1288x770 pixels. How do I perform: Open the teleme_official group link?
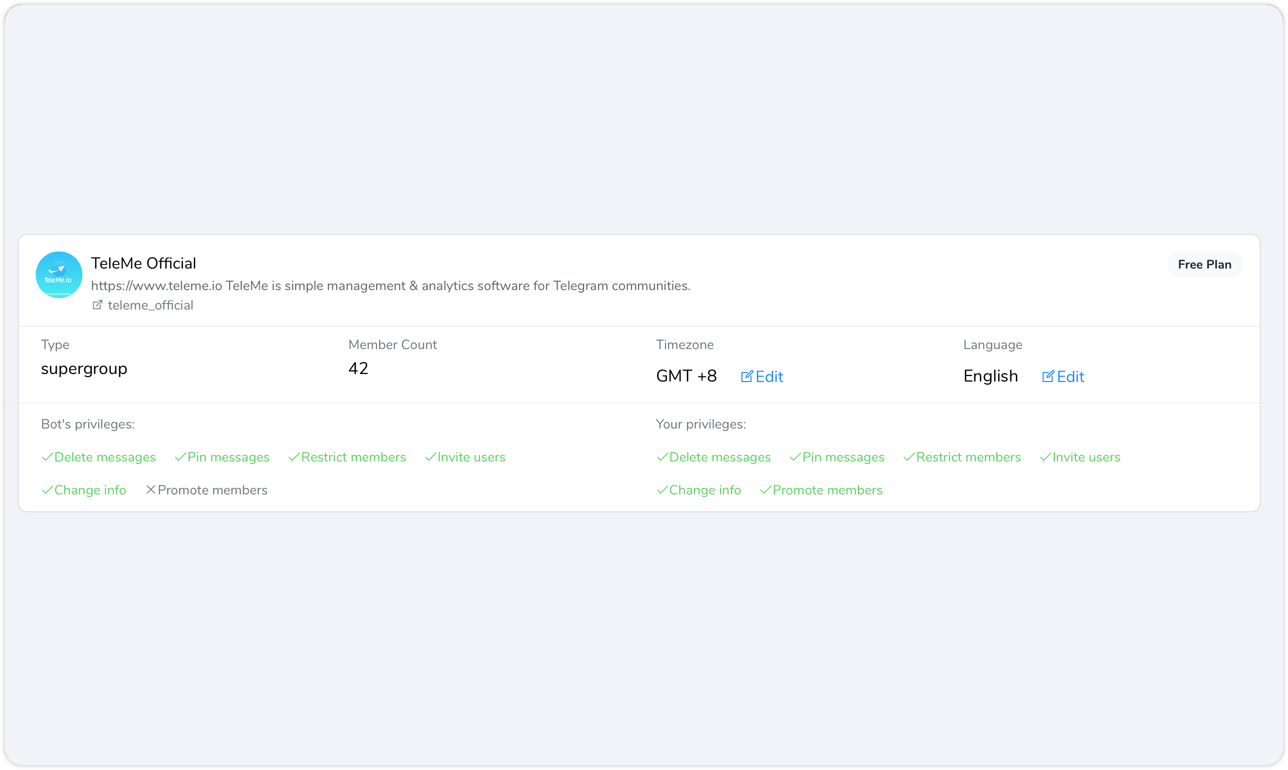coord(150,305)
